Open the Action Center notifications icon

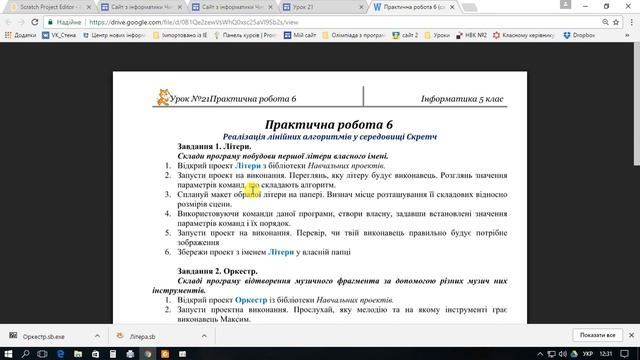[624, 354]
